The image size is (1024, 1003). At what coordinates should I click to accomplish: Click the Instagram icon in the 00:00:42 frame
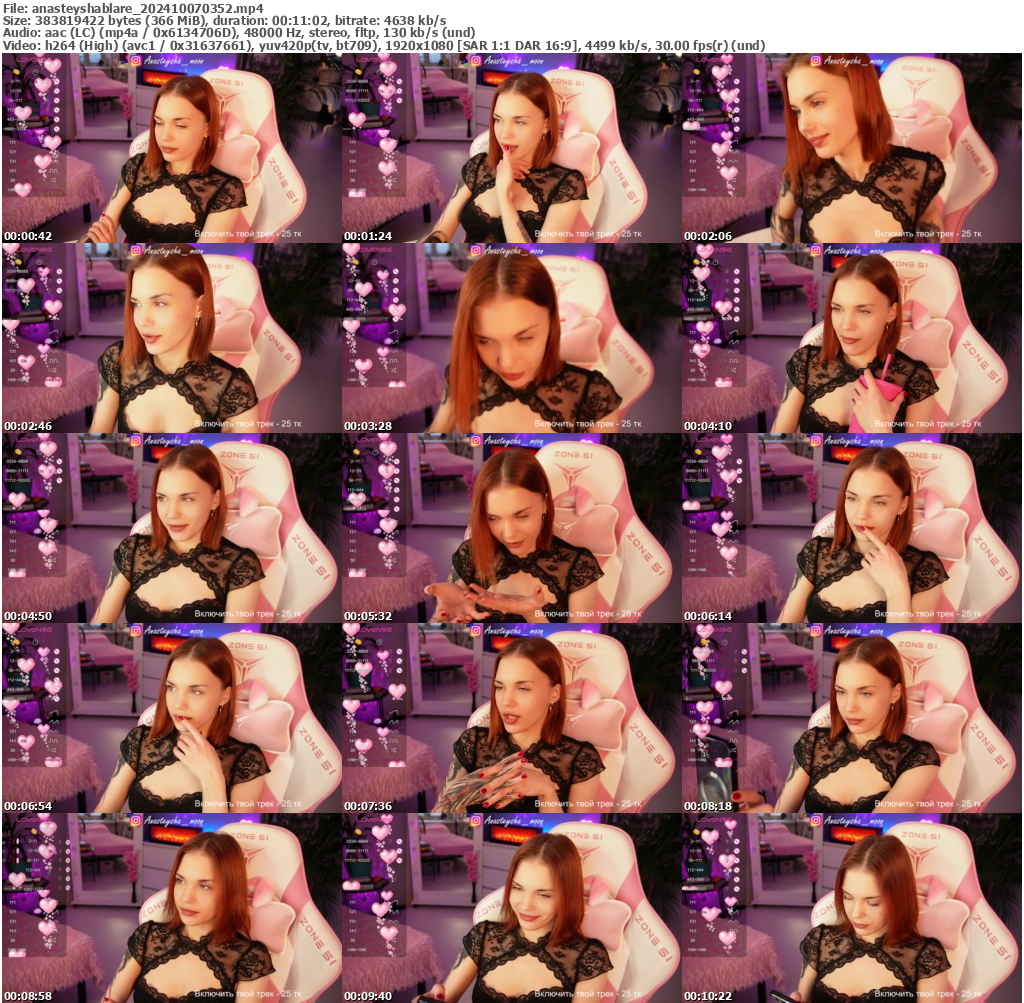pyautogui.click(x=136, y=61)
